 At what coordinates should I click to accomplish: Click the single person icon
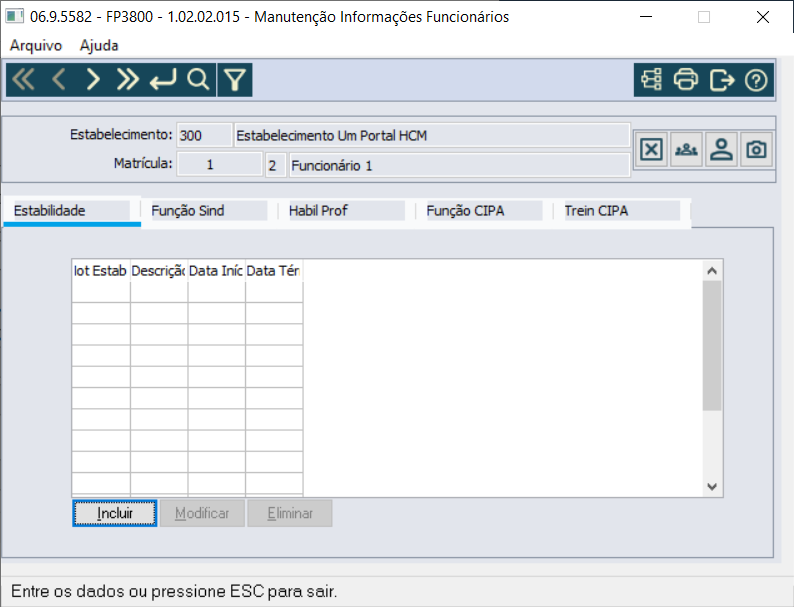tap(721, 149)
